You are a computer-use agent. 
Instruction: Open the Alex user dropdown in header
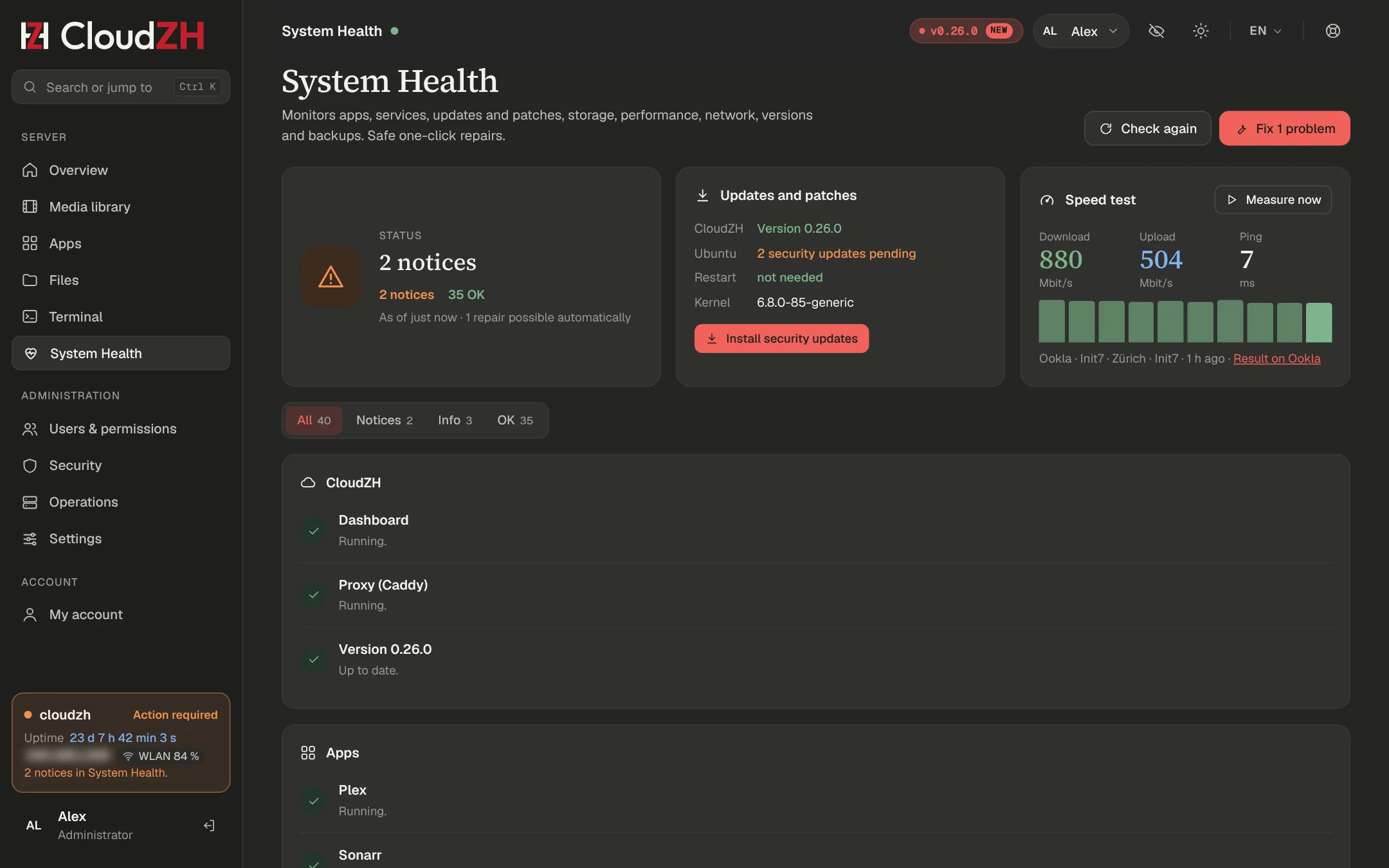pyautogui.click(x=1080, y=31)
